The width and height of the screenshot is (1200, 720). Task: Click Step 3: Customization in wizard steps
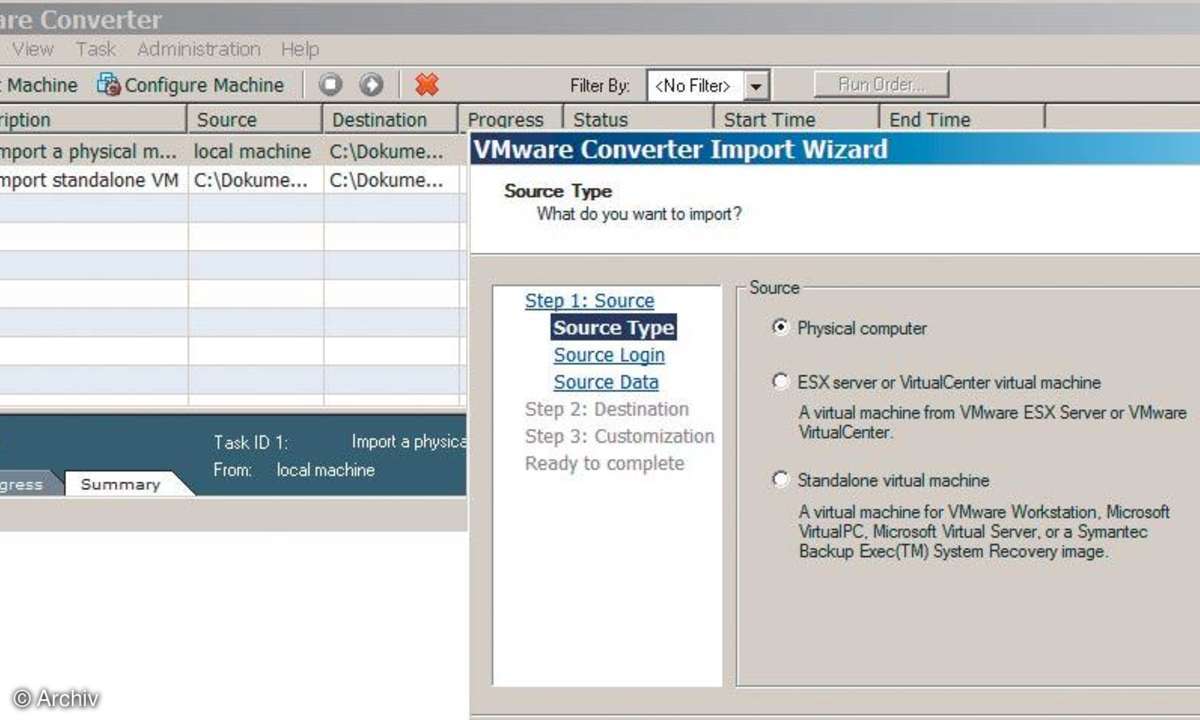[x=620, y=435]
